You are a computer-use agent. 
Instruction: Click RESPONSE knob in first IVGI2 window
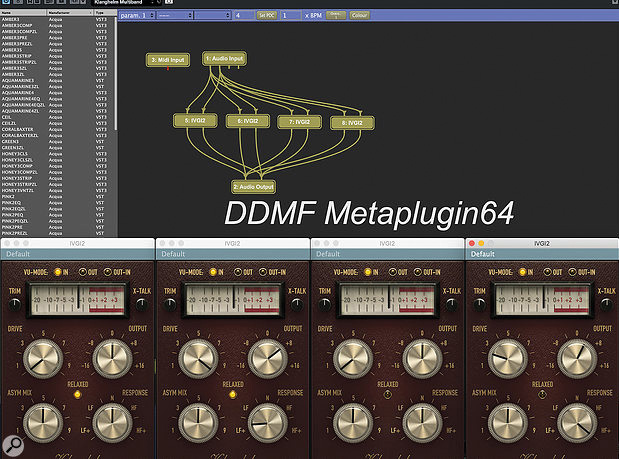pyautogui.click(x=112, y=422)
